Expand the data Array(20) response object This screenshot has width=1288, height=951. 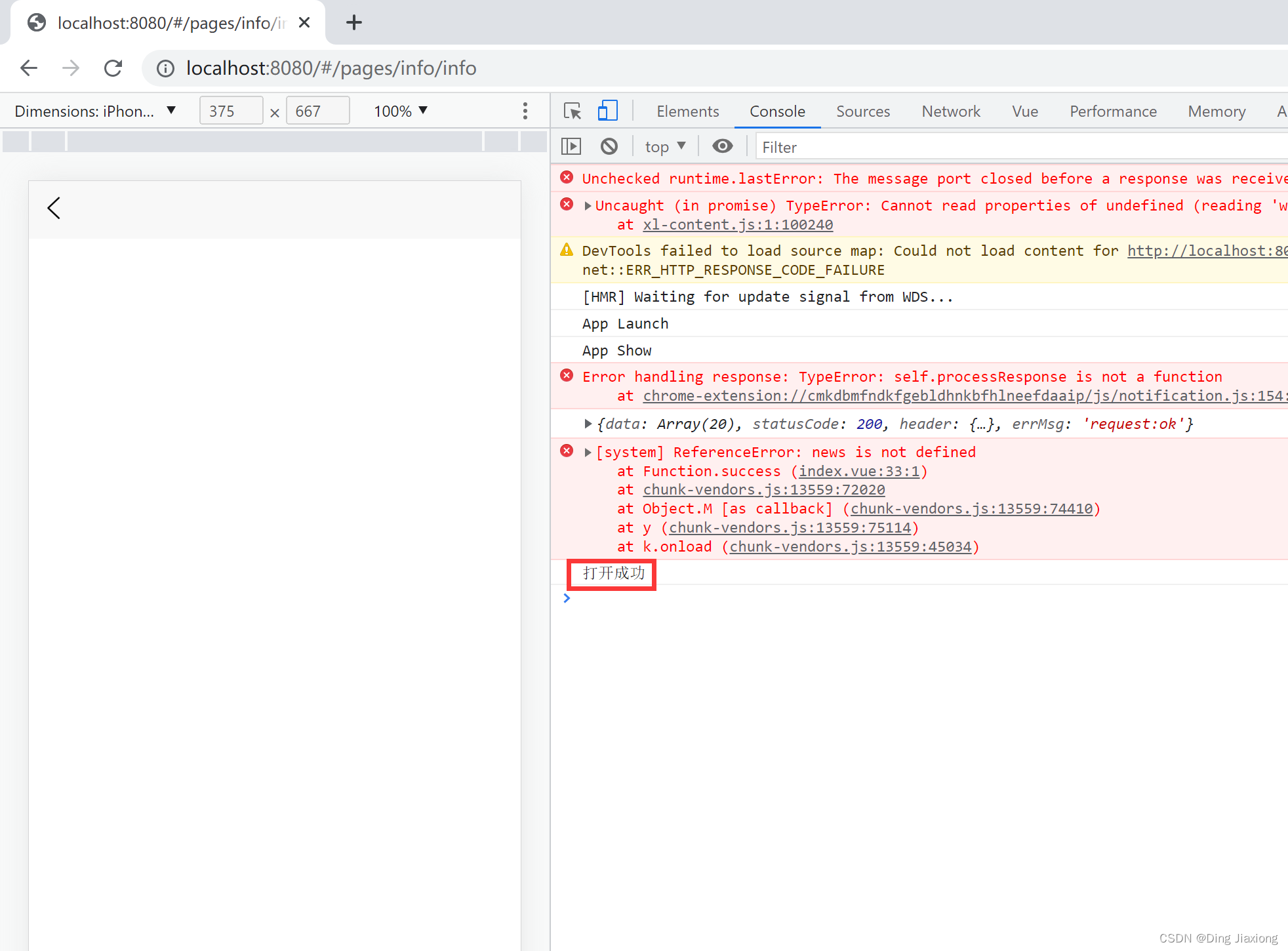click(588, 424)
